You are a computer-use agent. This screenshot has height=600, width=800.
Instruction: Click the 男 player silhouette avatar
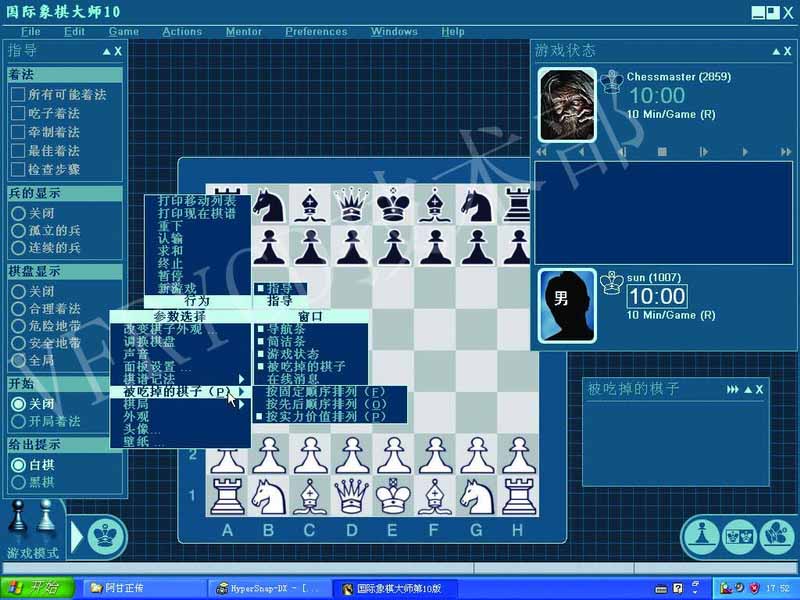coord(567,305)
